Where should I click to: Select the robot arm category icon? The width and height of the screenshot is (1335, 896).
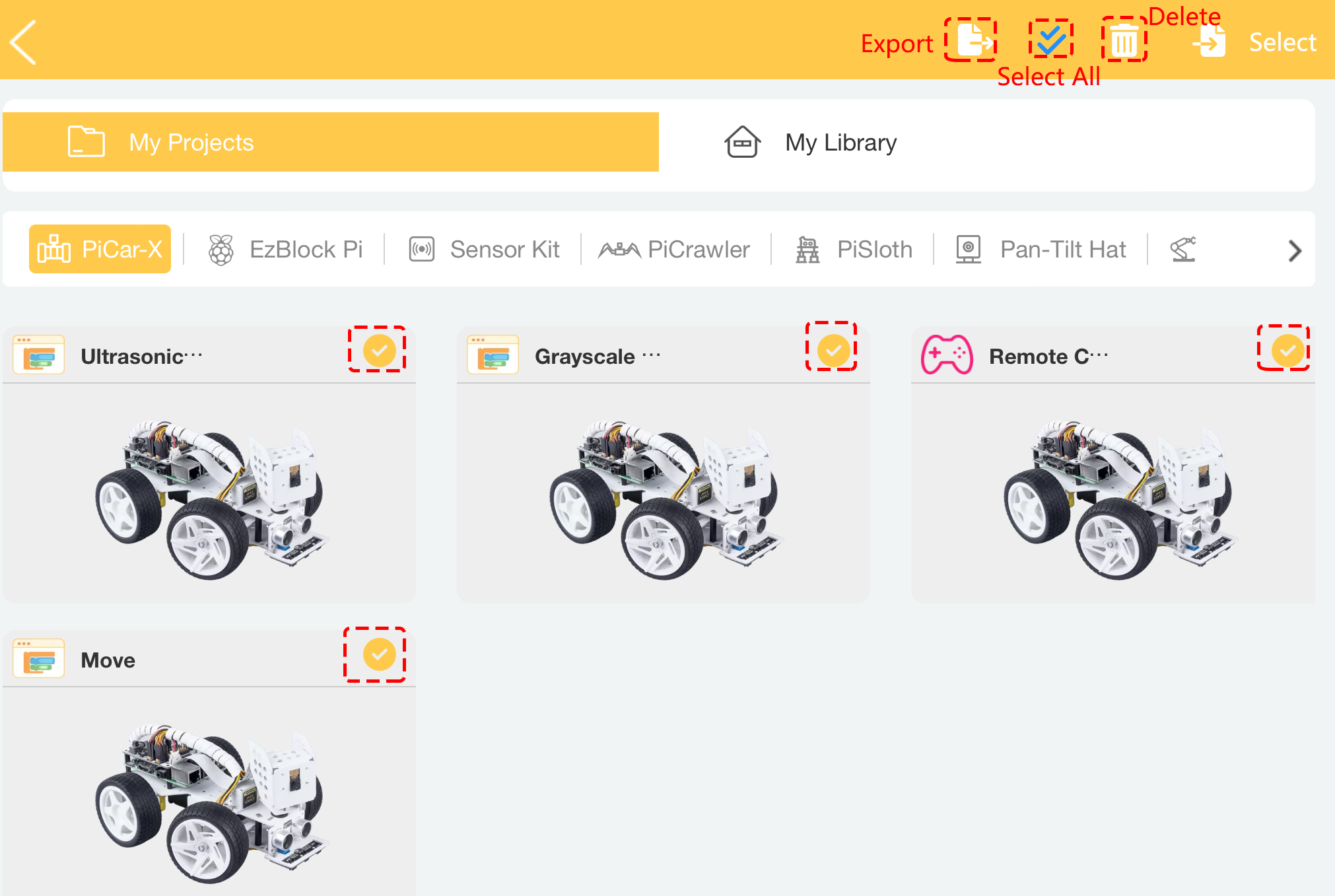pos(1183,249)
